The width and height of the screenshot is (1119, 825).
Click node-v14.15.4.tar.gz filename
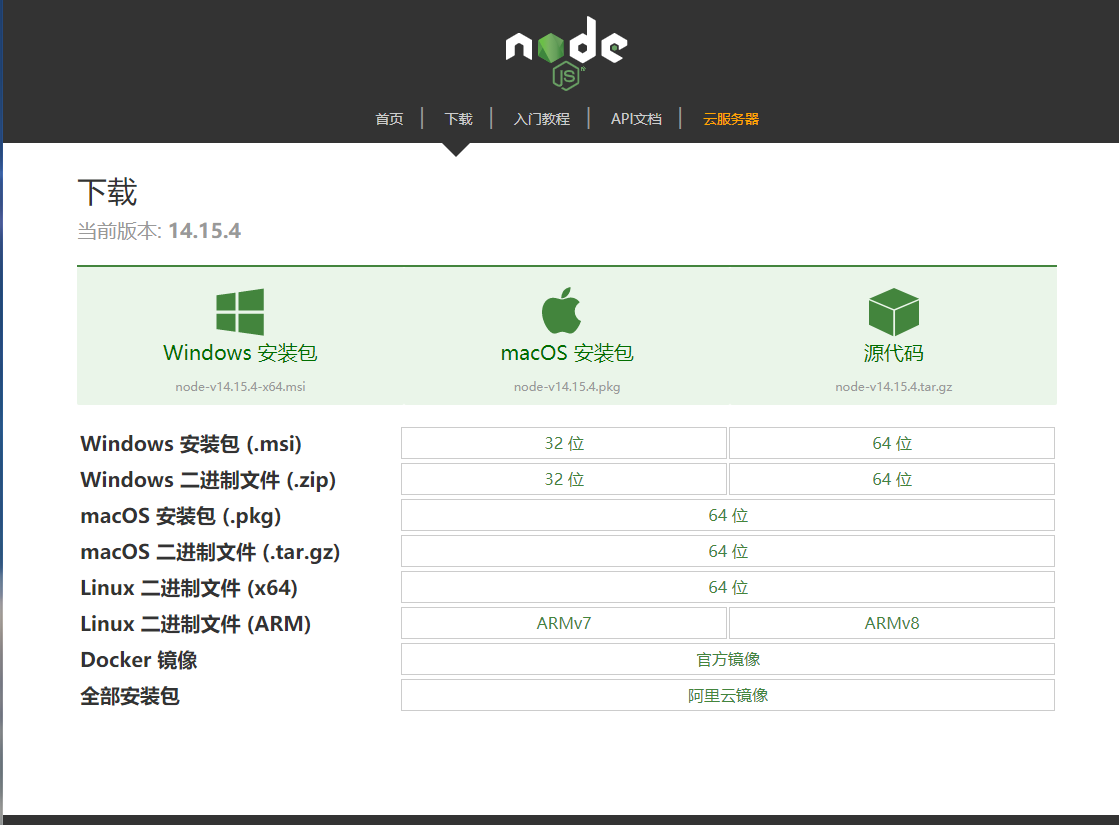coord(893,387)
